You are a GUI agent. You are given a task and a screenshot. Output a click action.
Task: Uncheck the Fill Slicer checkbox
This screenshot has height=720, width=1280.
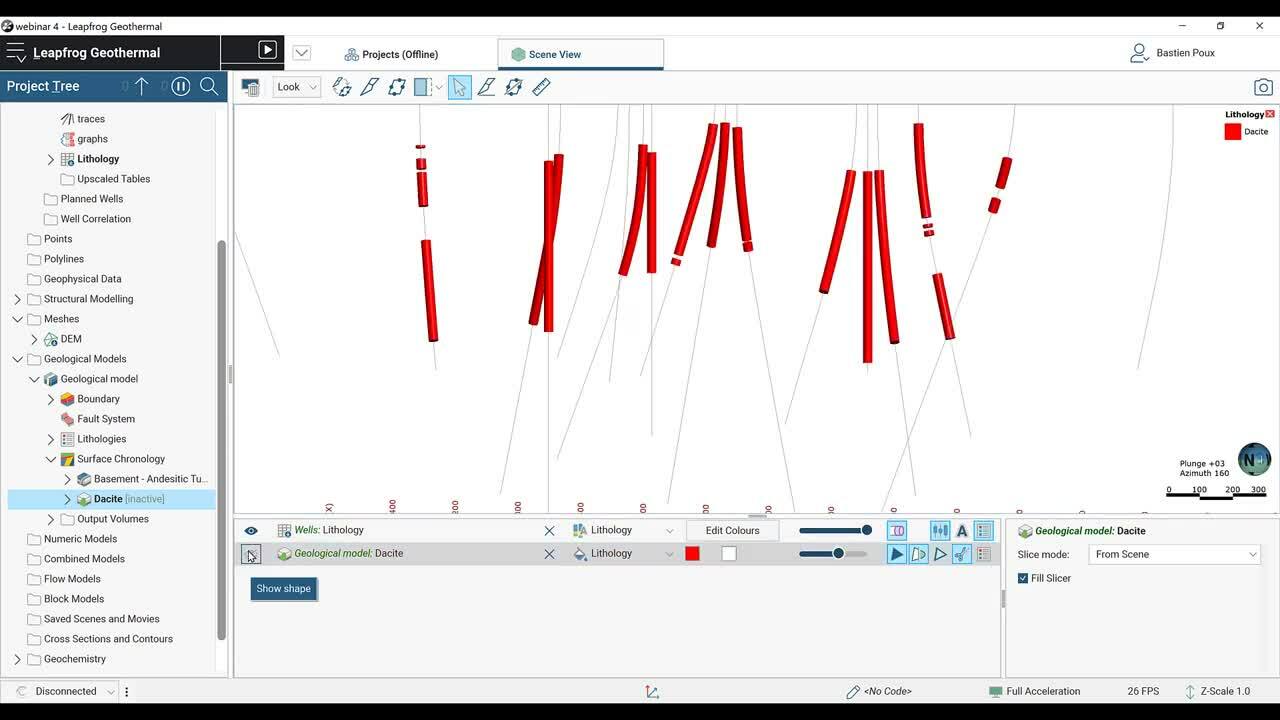coord(1023,578)
